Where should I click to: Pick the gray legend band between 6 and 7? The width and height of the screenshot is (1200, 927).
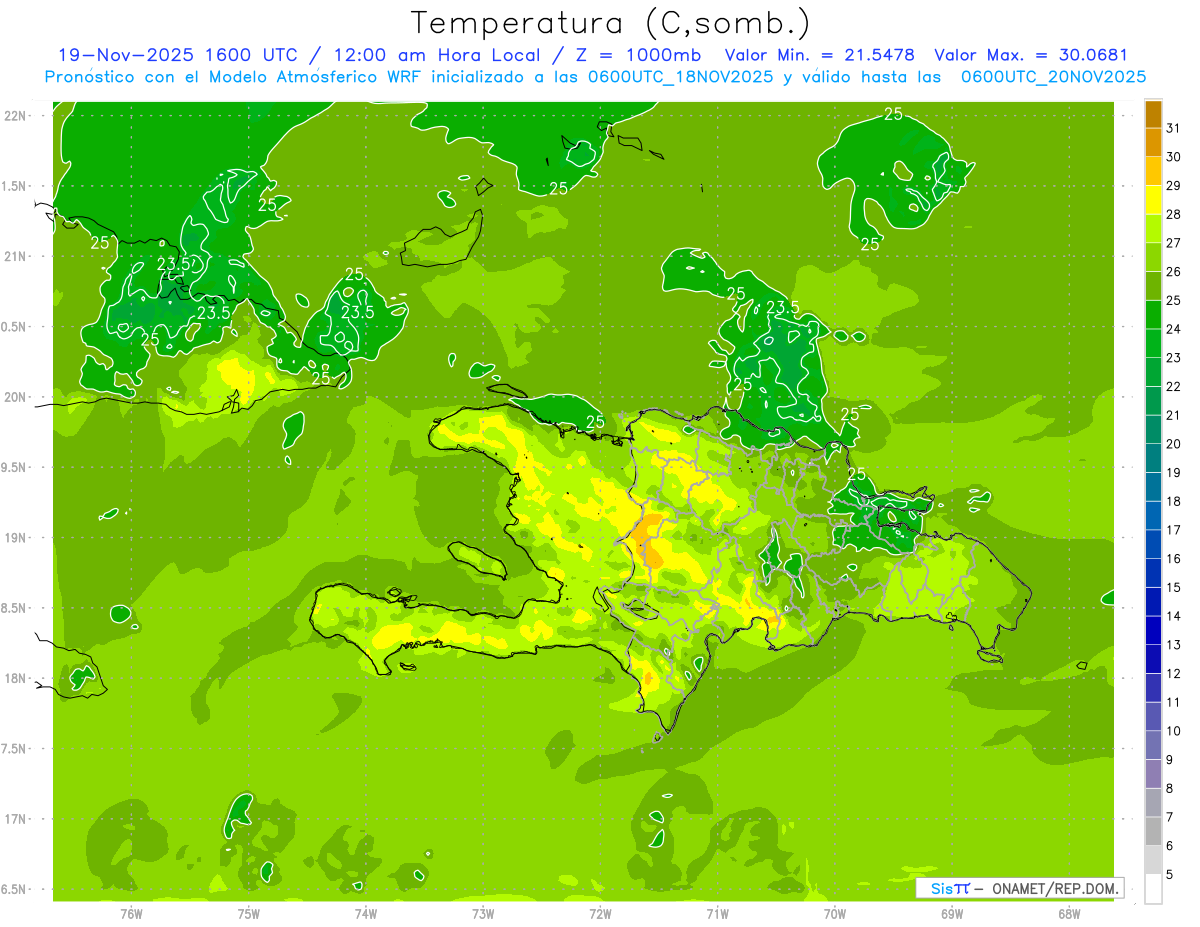tap(1153, 832)
